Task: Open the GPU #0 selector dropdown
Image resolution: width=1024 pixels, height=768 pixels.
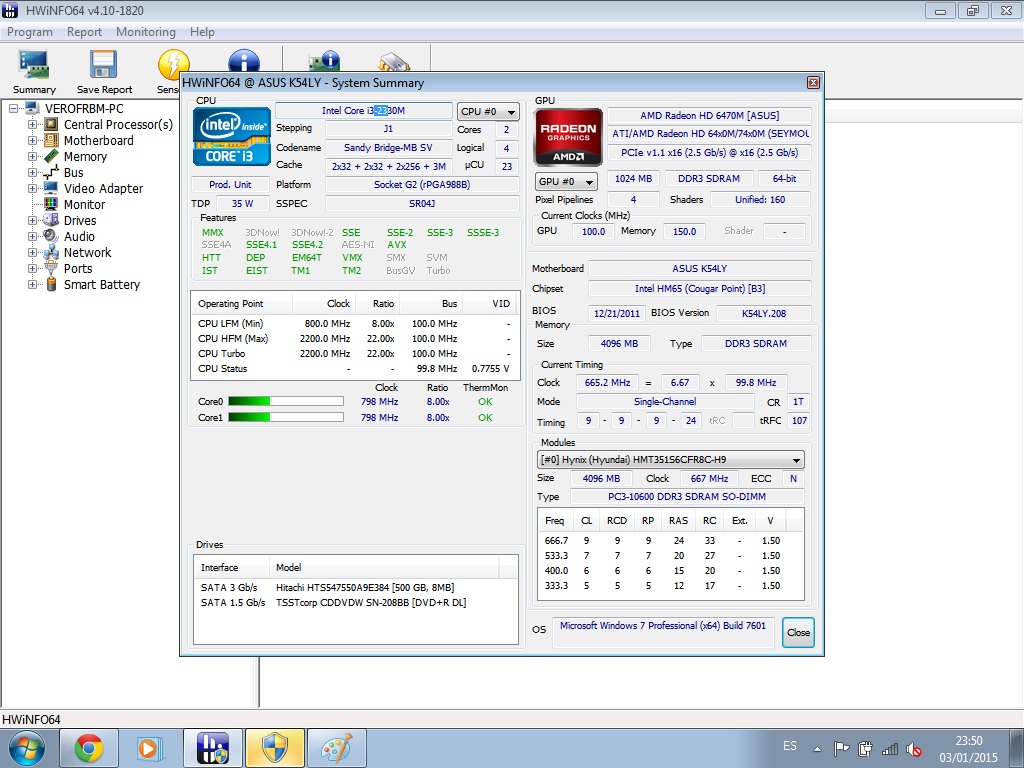Action: [x=566, y=182]
